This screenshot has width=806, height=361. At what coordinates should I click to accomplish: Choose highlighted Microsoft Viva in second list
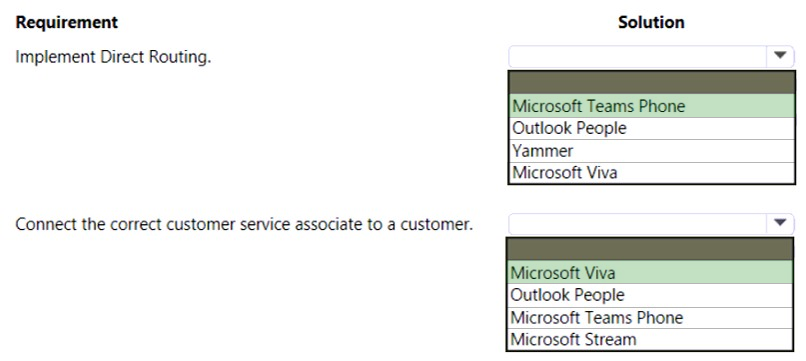(650, 273)
